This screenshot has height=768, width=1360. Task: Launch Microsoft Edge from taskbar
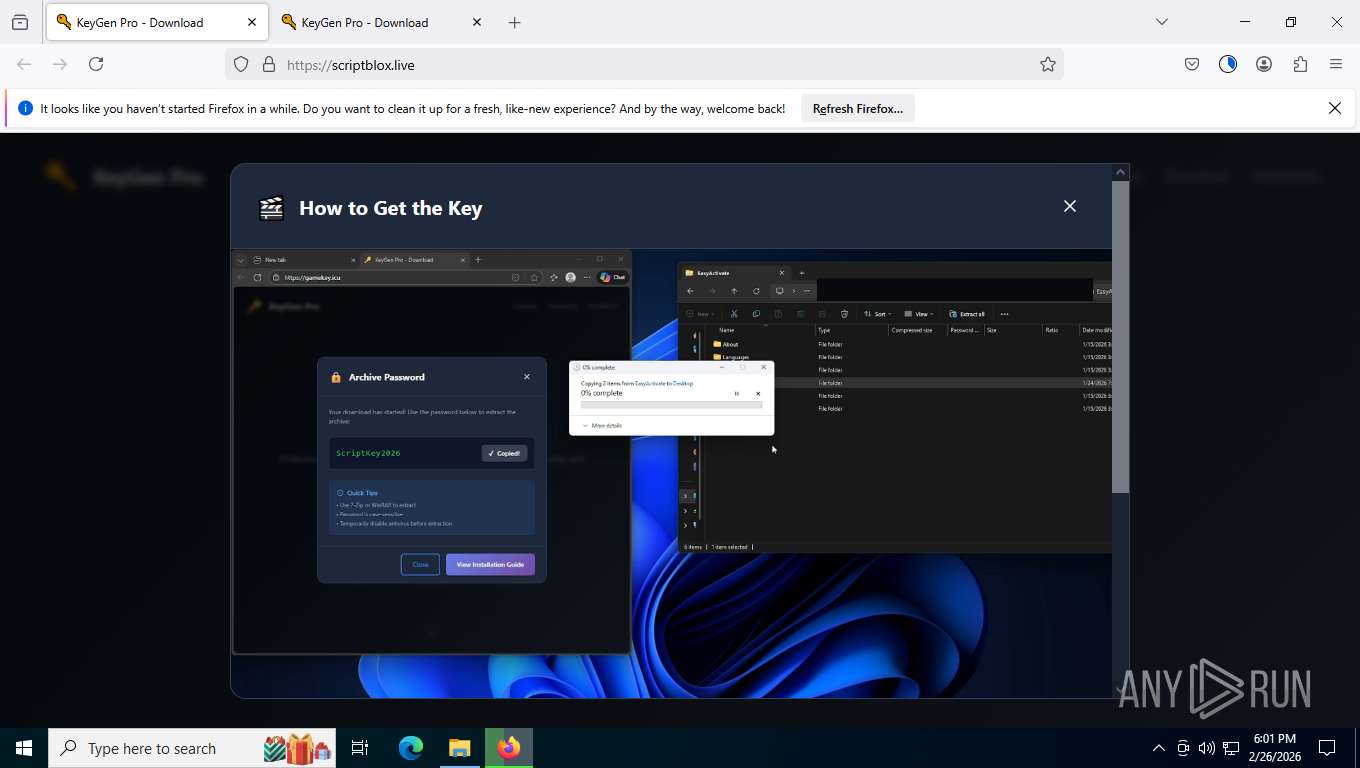pyautogui.click(x=411, y=748)
